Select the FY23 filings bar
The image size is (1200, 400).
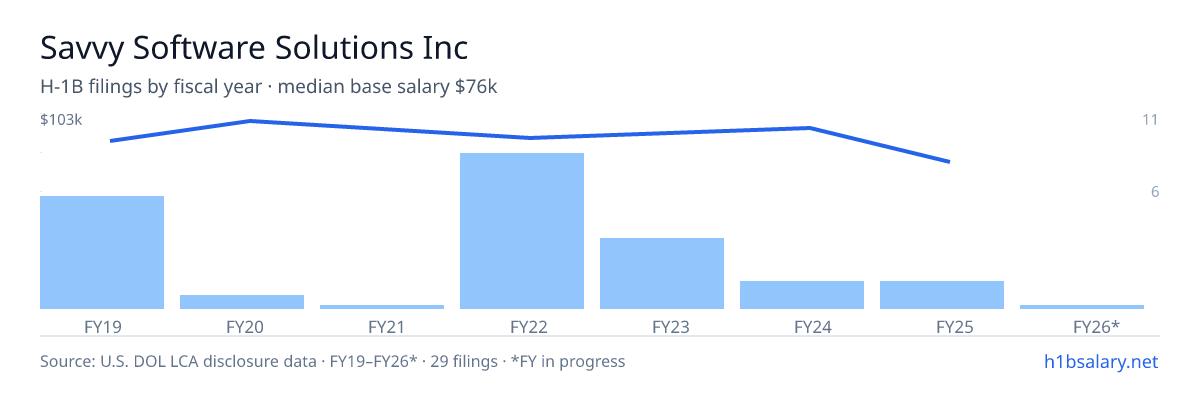click(x=662, y=273)
